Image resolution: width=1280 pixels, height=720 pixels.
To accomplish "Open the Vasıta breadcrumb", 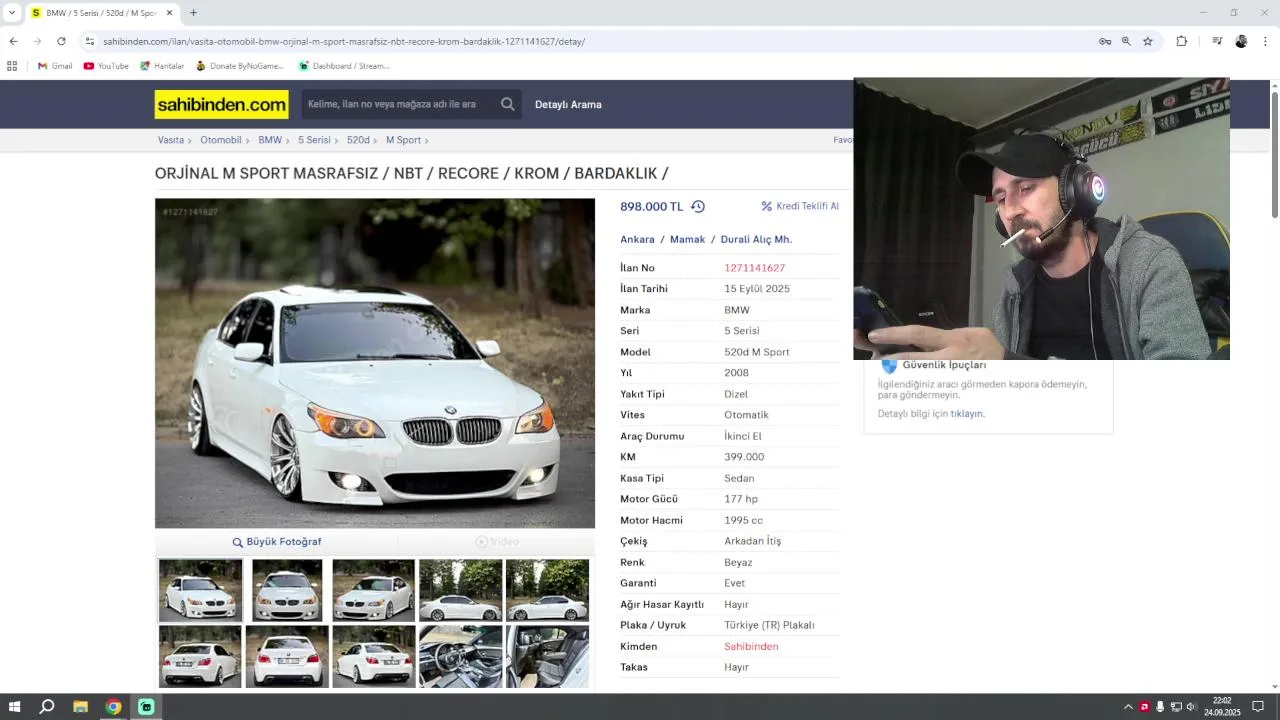I will pos(171,140).
